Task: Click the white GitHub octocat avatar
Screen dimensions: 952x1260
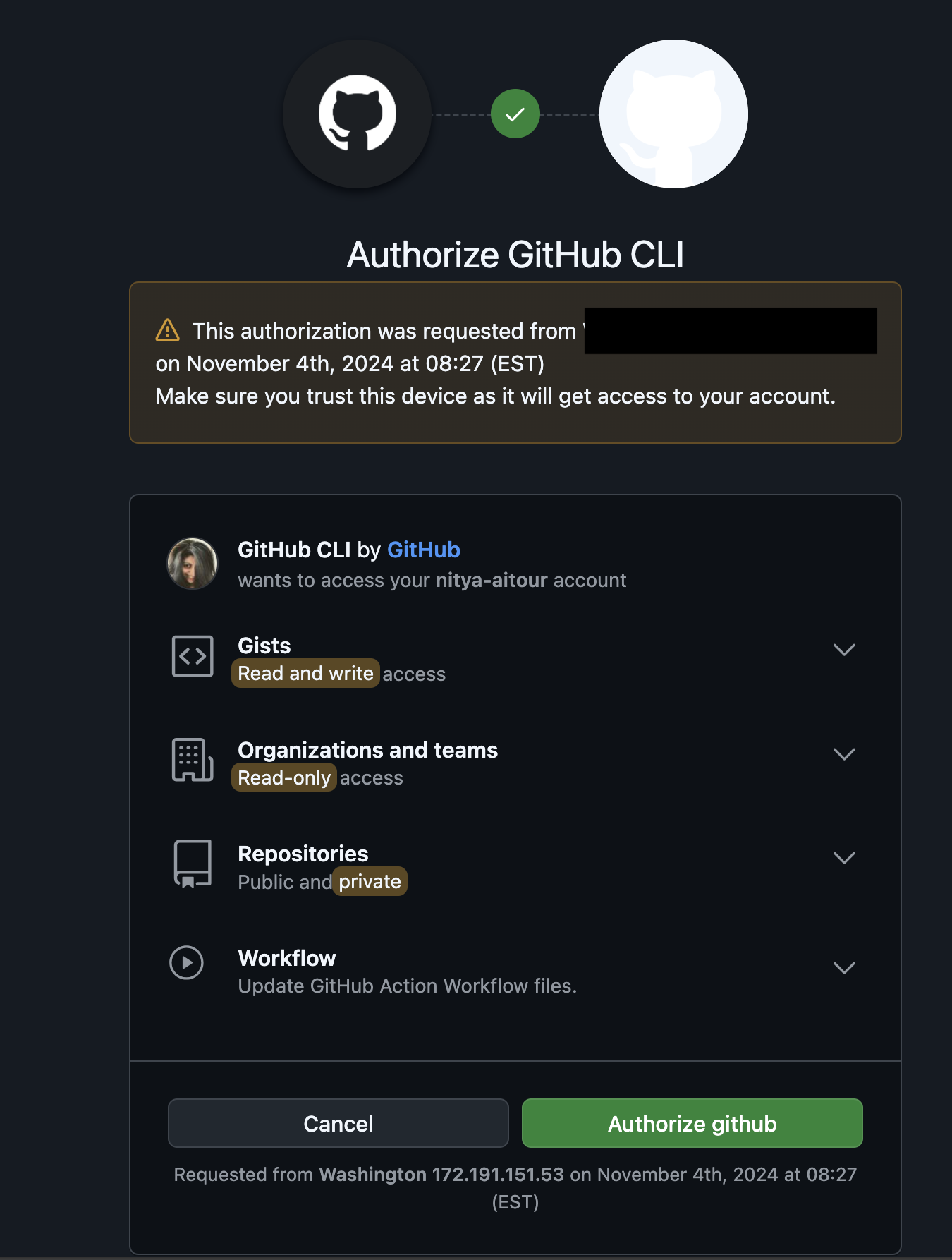Action: point(673,114)
